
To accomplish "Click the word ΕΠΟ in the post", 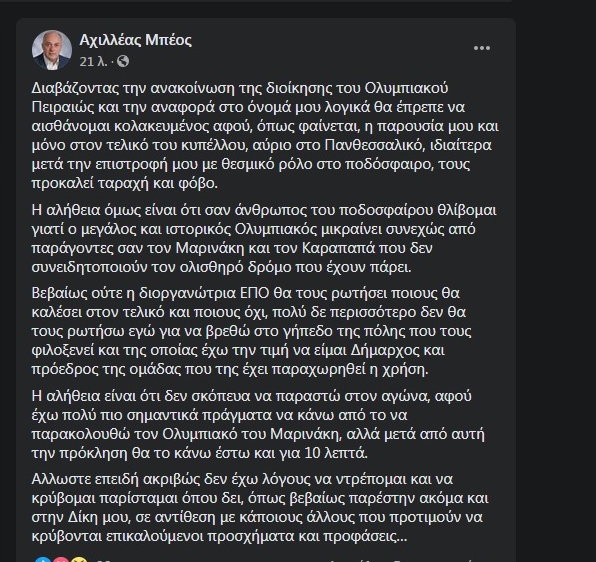I will (x=255, y=293).
